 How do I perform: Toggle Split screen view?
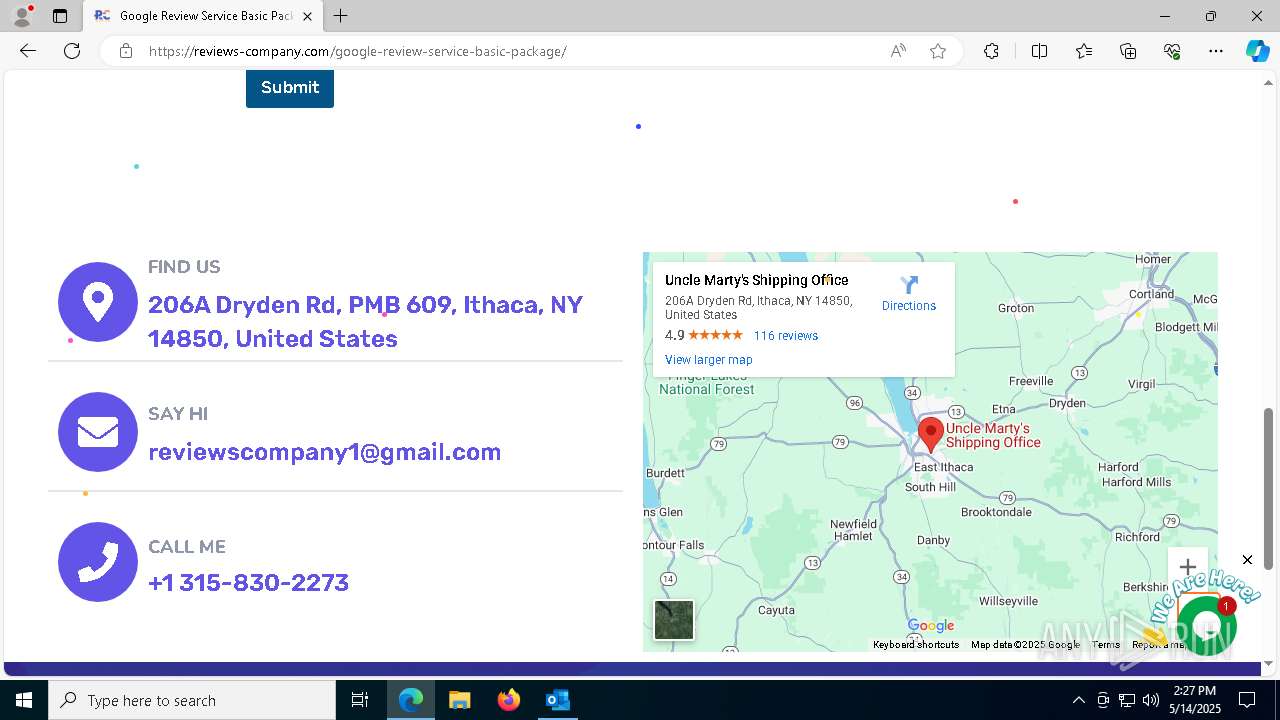click(x=1039, y=51)
